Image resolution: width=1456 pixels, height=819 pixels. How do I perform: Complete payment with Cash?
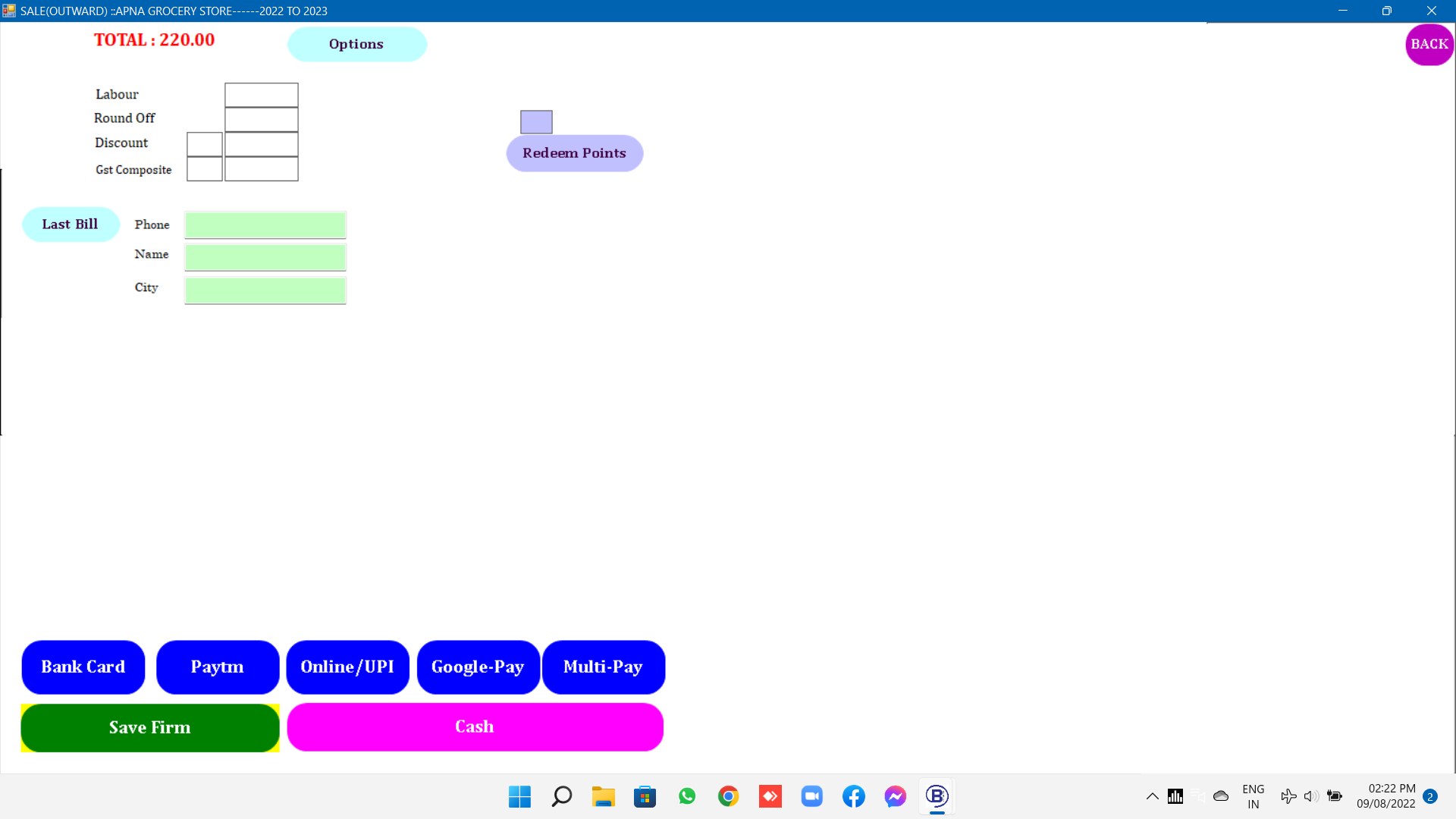click(x=475, y=727)
